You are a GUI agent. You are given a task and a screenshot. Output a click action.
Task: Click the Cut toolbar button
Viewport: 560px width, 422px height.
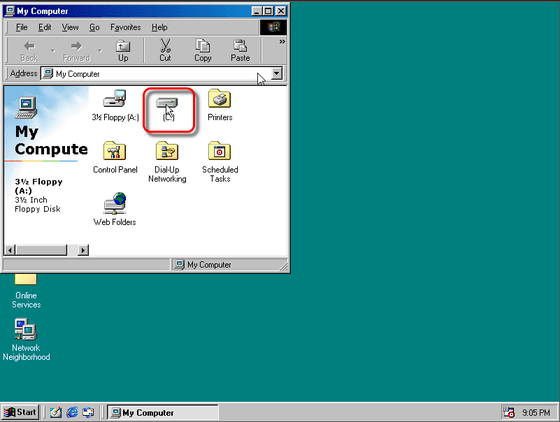(x=165, y=51)
